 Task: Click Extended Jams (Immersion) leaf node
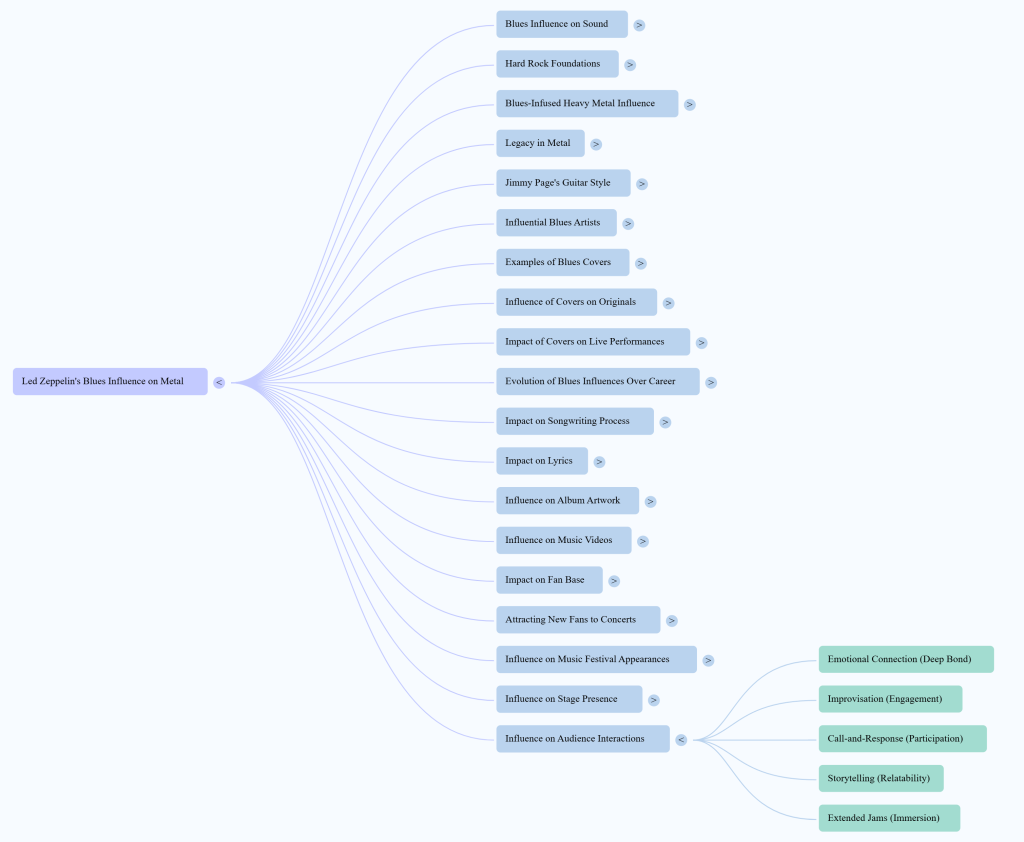(x=889, y=818)
